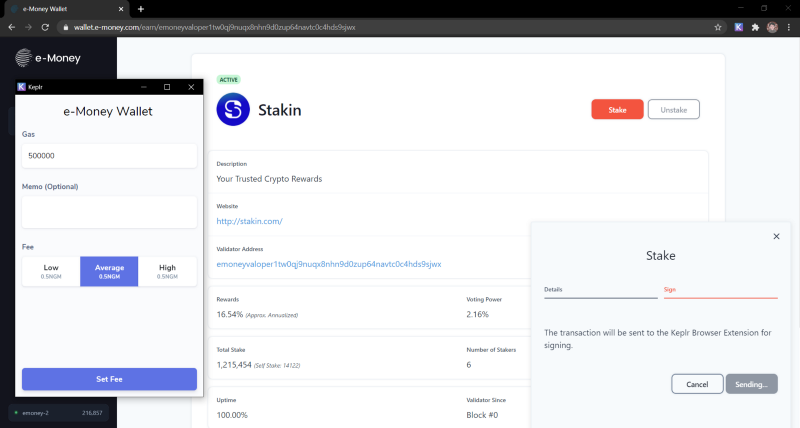This screenshot has height=428, width=800.
Task: Open the Keplr extension icon in toolbar
Action: tap(738, 27)
